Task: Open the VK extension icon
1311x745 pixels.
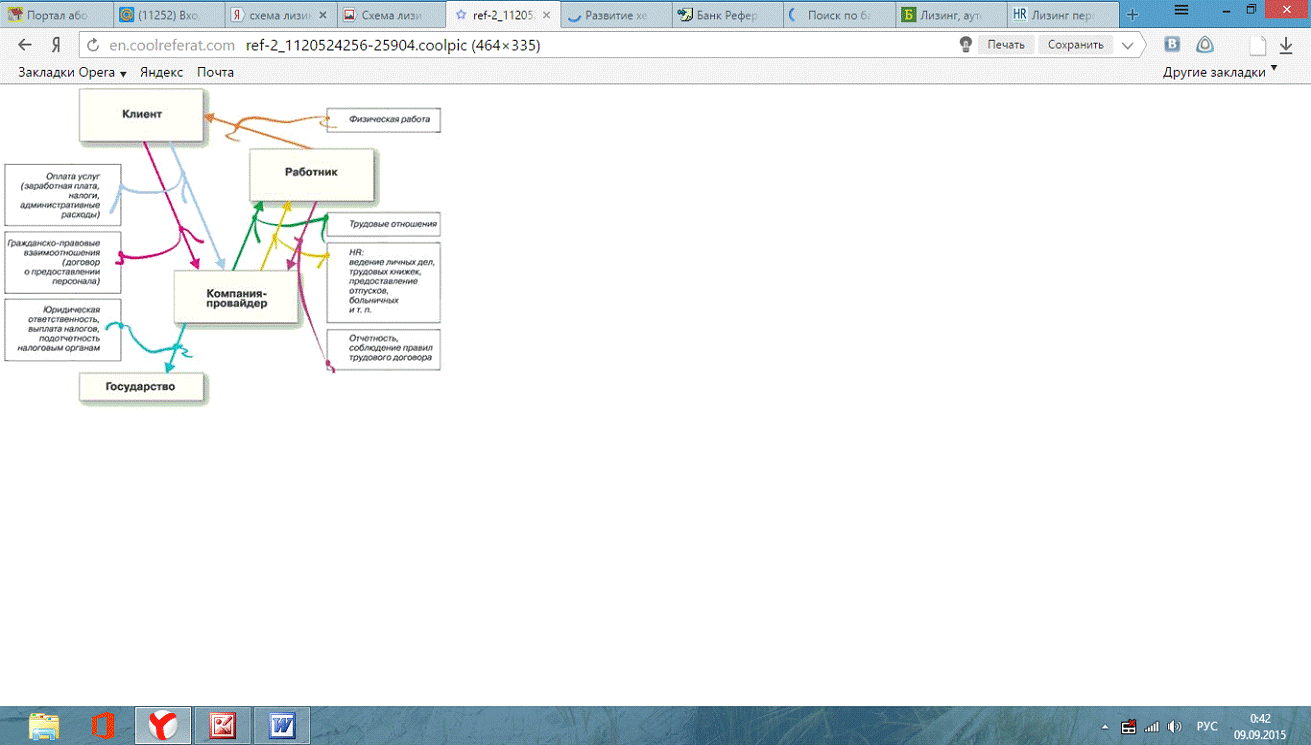Action: tap(1172, 45)
